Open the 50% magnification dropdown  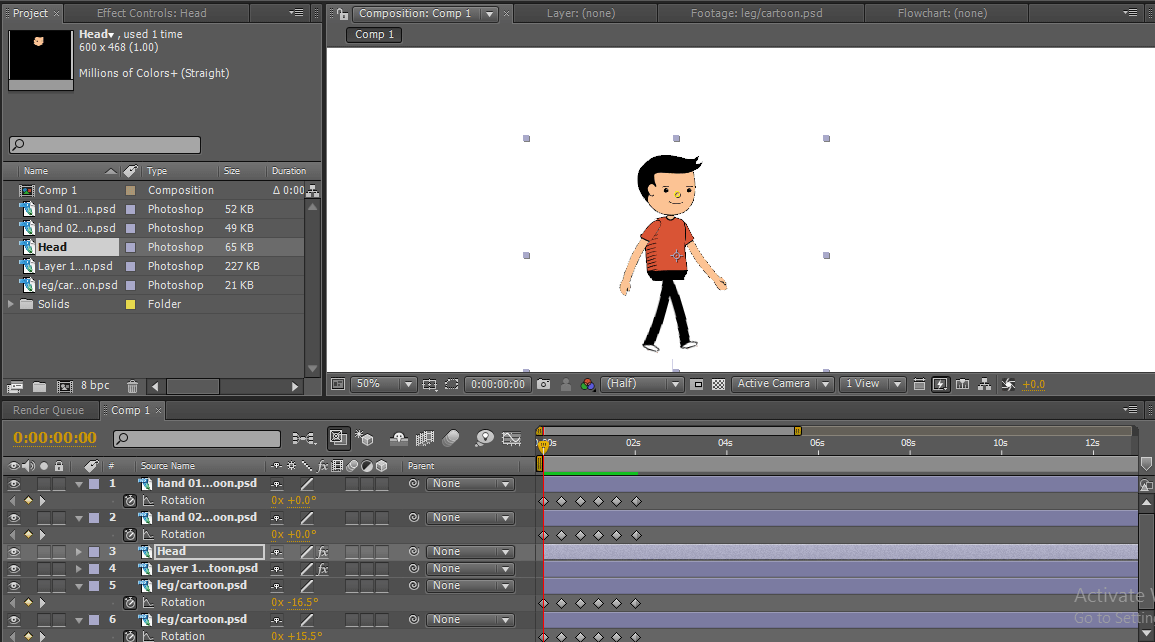pyautogui.click(x=383, y=384)
